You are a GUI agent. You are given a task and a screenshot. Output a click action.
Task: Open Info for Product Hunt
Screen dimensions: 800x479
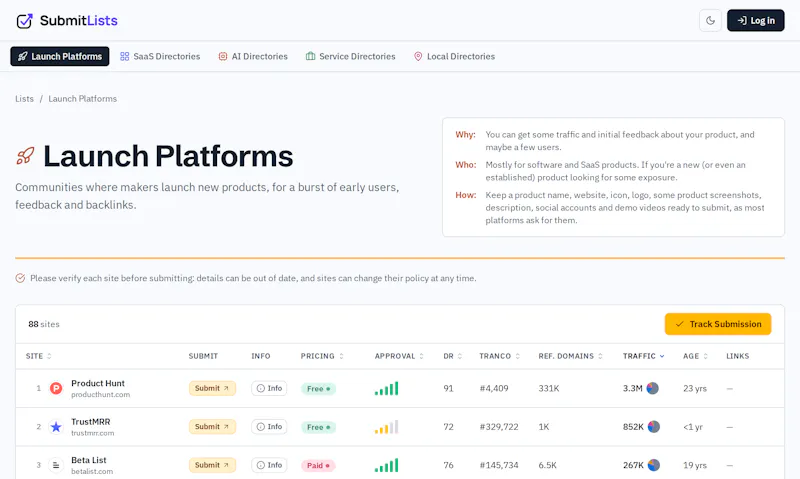pyautogui.click(x=269, y=388)
